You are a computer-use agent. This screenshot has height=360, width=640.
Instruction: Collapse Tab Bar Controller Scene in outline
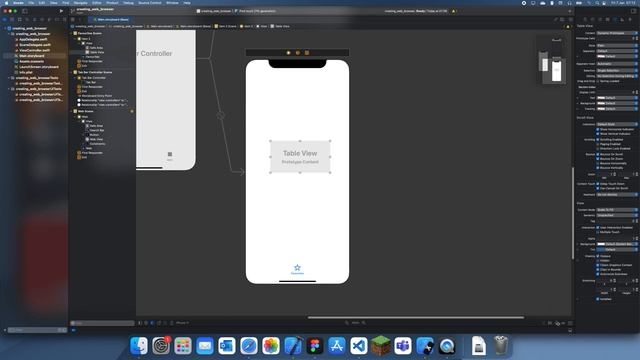pyautogui.click(x=71, y=72)
